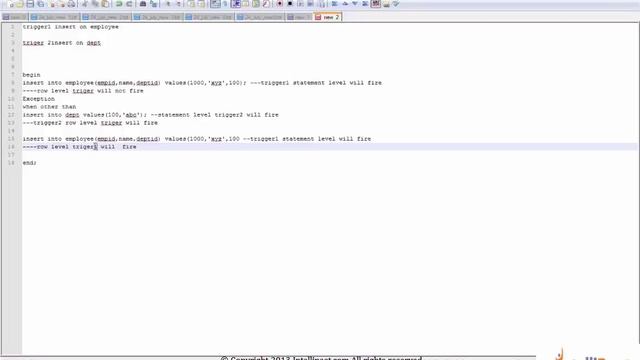This screenshot has height=360, width=640.
Task: Click line 'trigger1 insert on employee'
Action: click(x=71, y=27)
